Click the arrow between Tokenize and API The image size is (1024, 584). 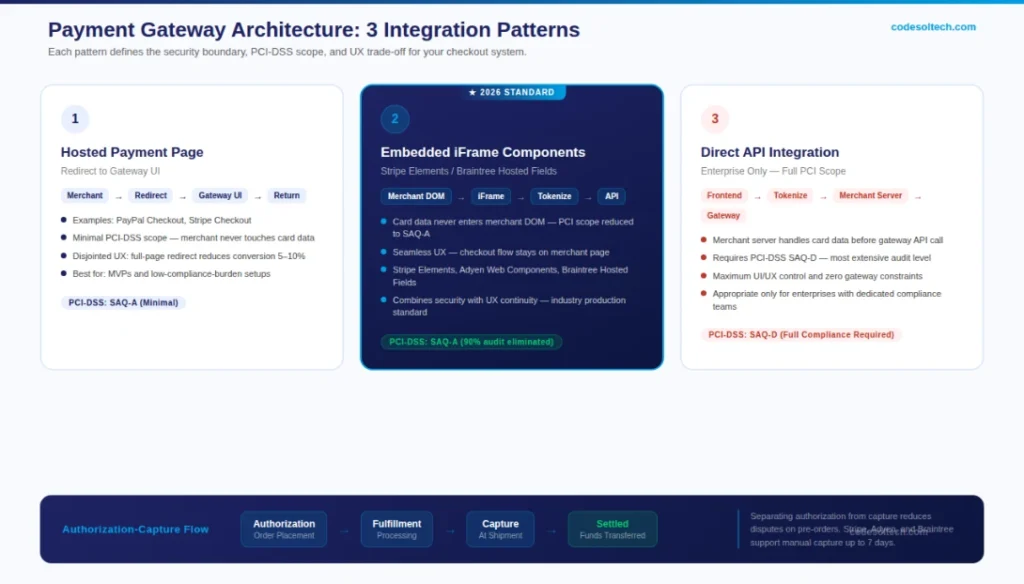[586, 196]
